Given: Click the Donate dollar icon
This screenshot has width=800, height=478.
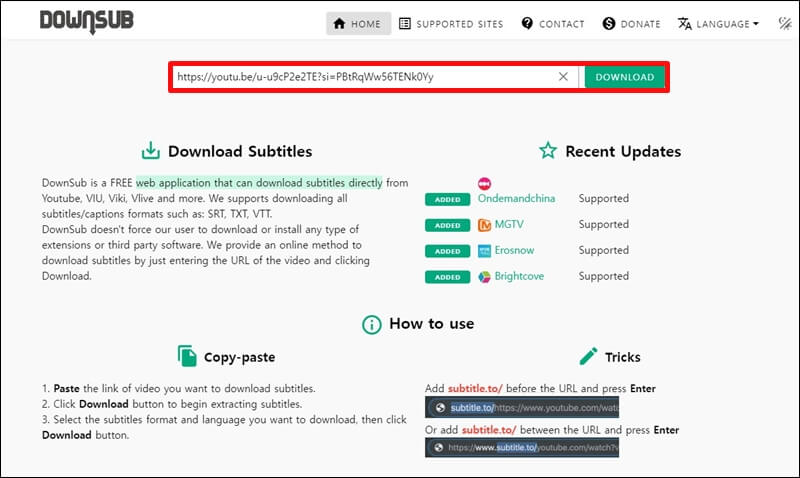Looking at the screenshot, I should tap(609, 23).
